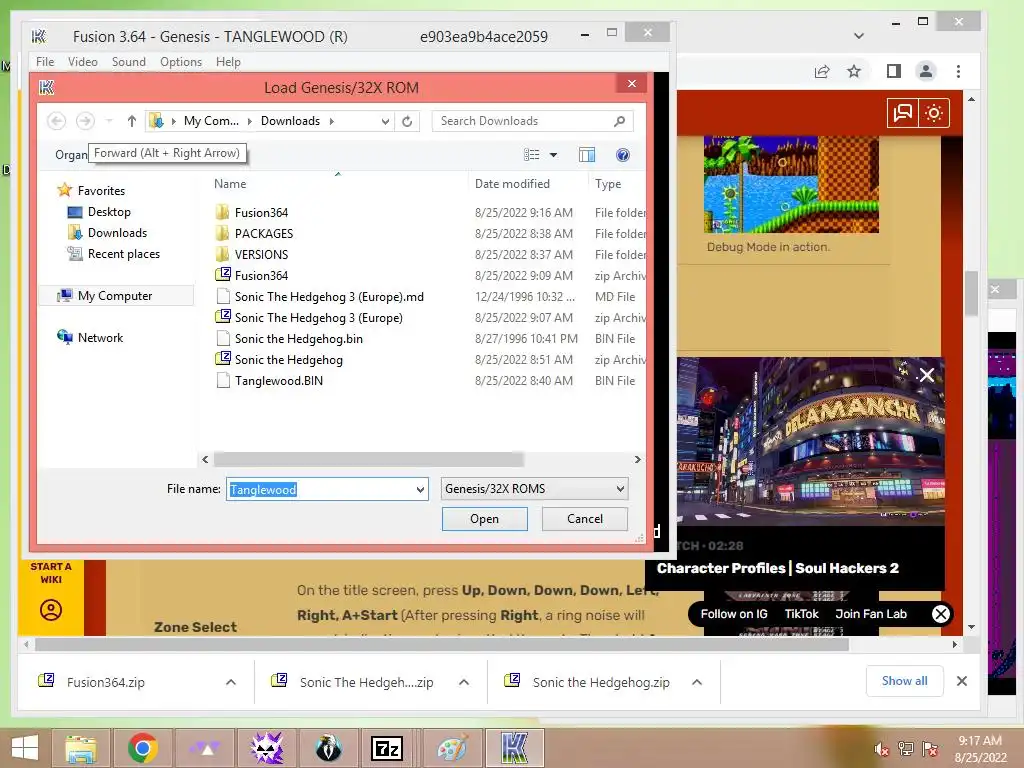1024x768 pixels.
Task: Select the Tanglewood.BIN file
Action: point(279,381)
